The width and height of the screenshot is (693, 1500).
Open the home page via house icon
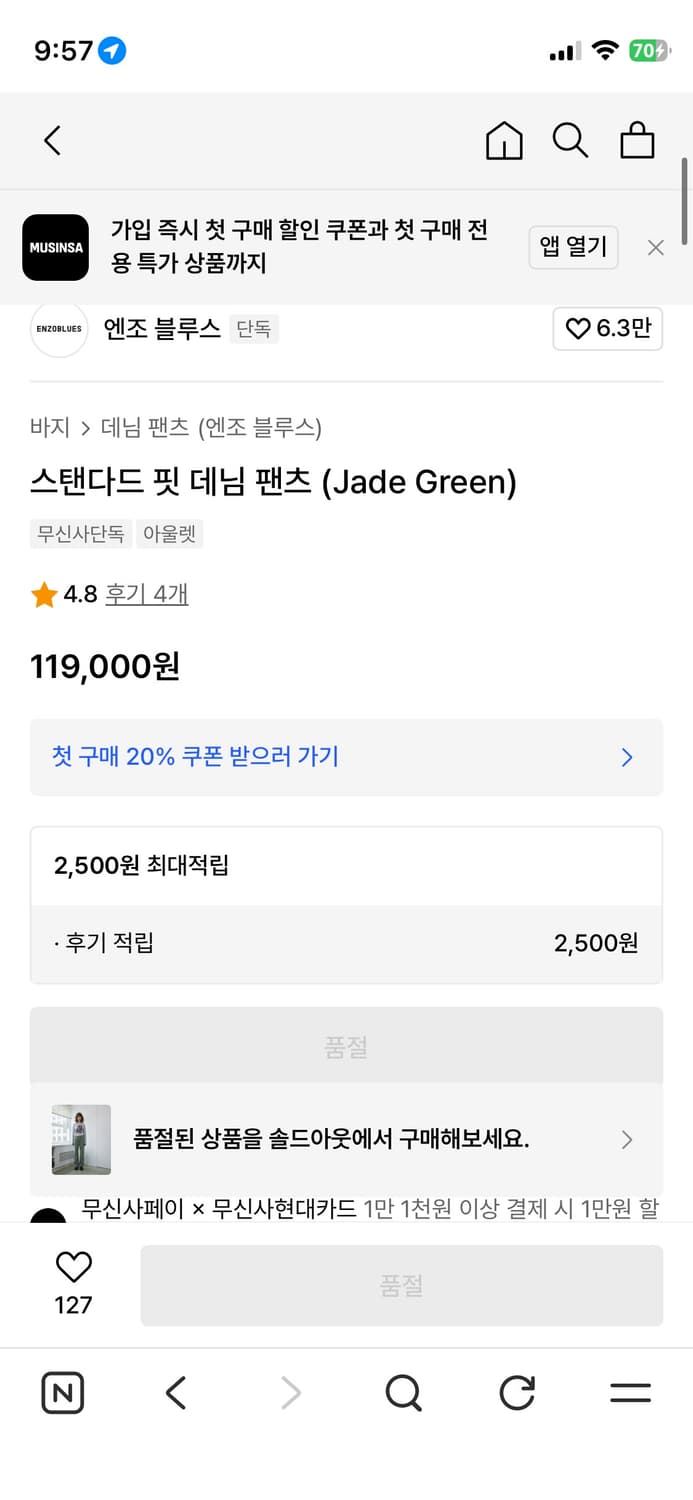coord(504,140)
